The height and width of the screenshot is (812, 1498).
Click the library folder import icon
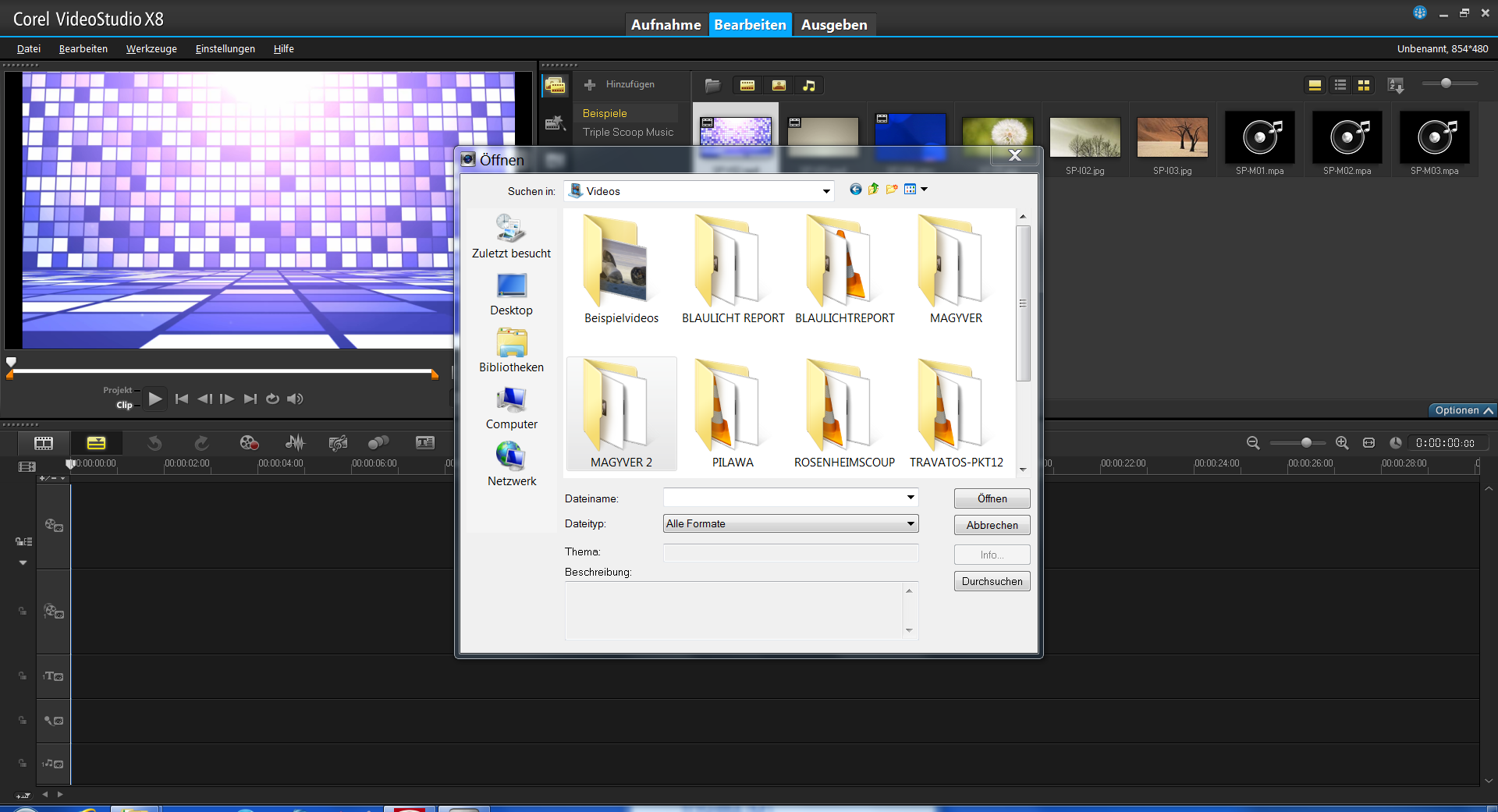(712, 85)
